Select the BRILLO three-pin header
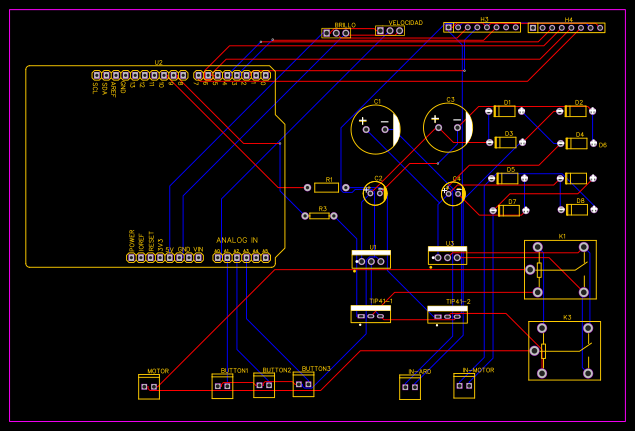This screenshot has width=635, height=431. (336, 33)
